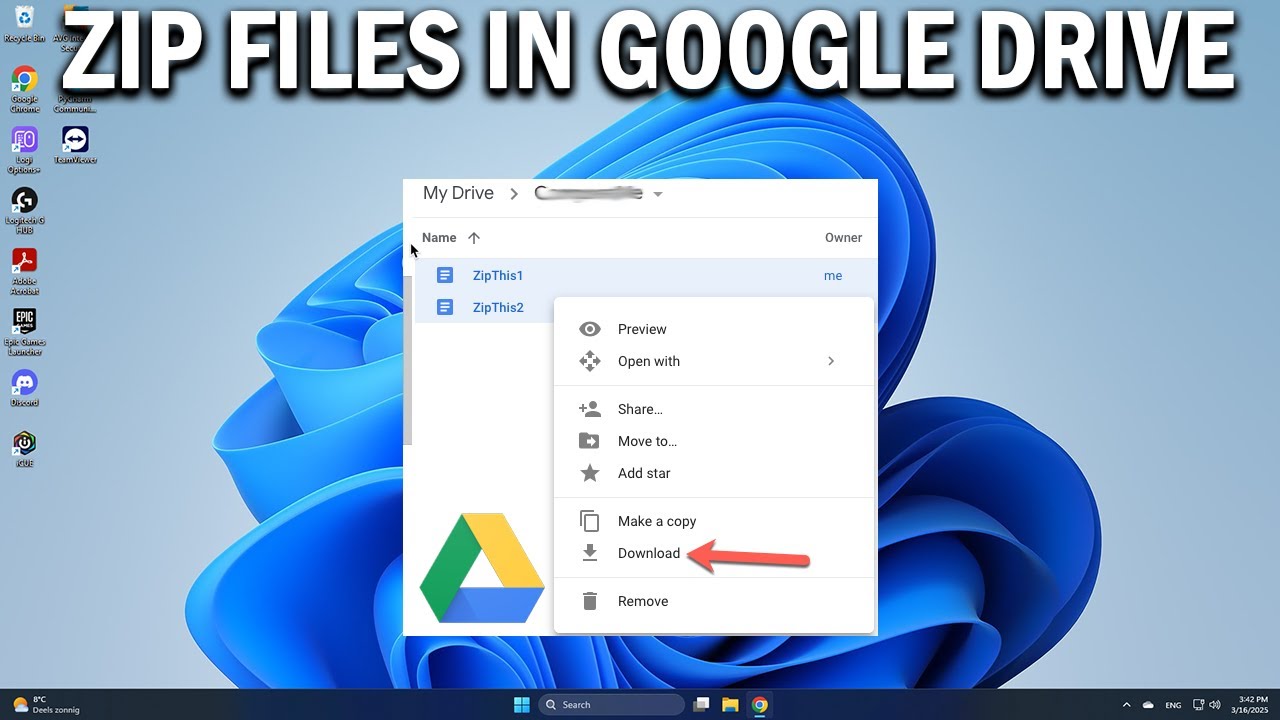Click the volume speaker tray icon
This screenshot has width=1280, height=720.
[1215, 705]
